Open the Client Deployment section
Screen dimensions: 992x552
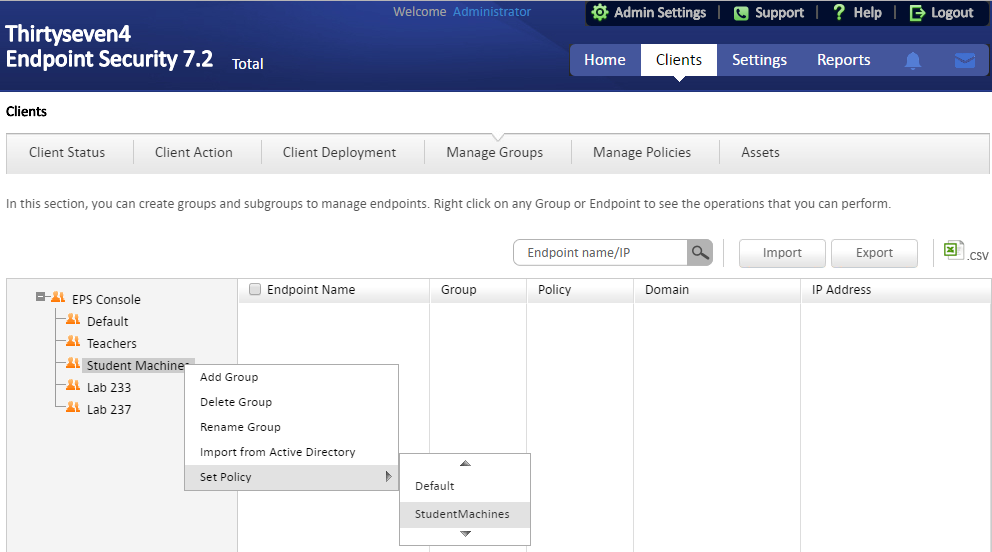[x=339, y=152]
